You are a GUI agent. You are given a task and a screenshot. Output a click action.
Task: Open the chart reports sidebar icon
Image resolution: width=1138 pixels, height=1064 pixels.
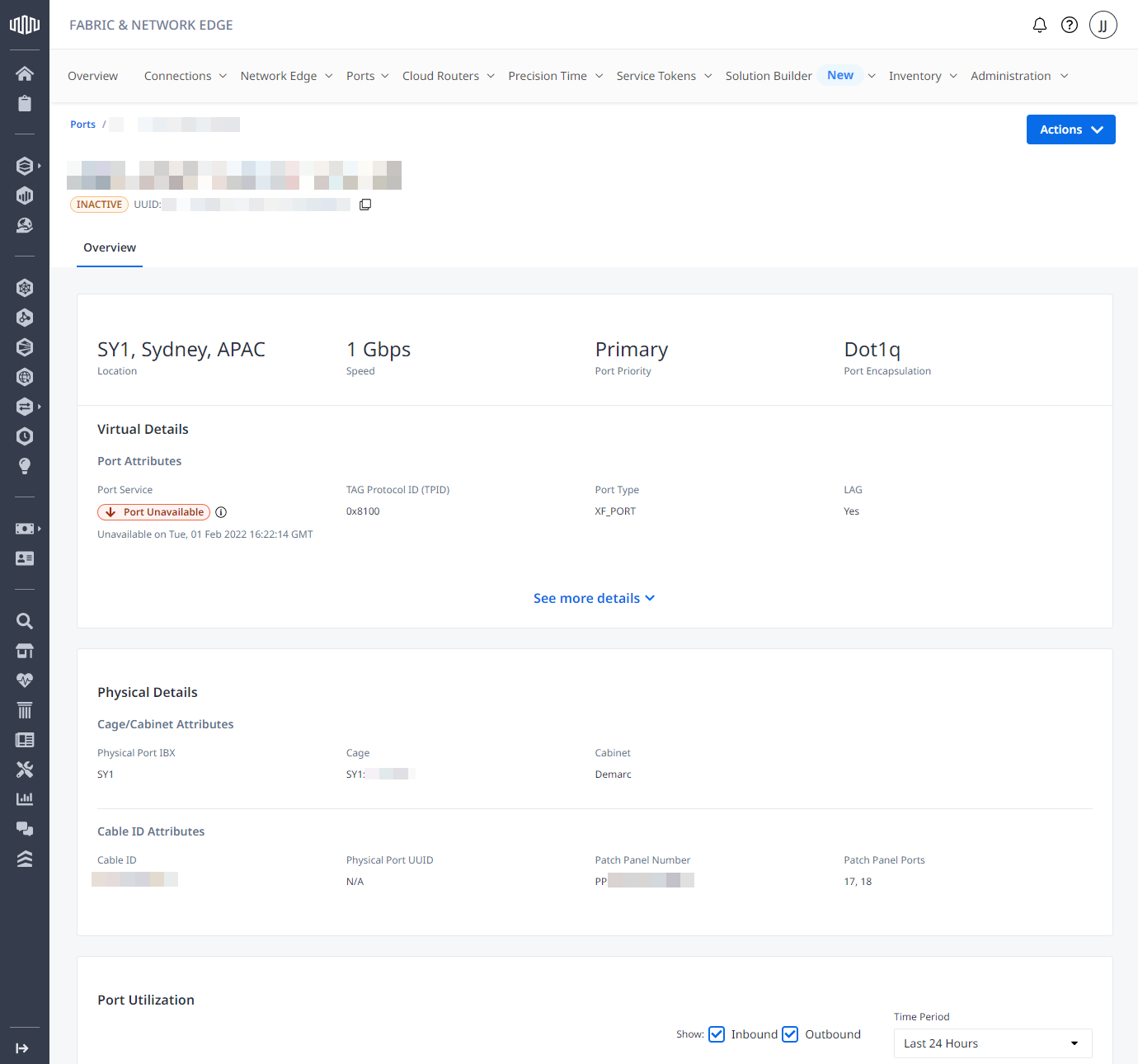point(25,799)
